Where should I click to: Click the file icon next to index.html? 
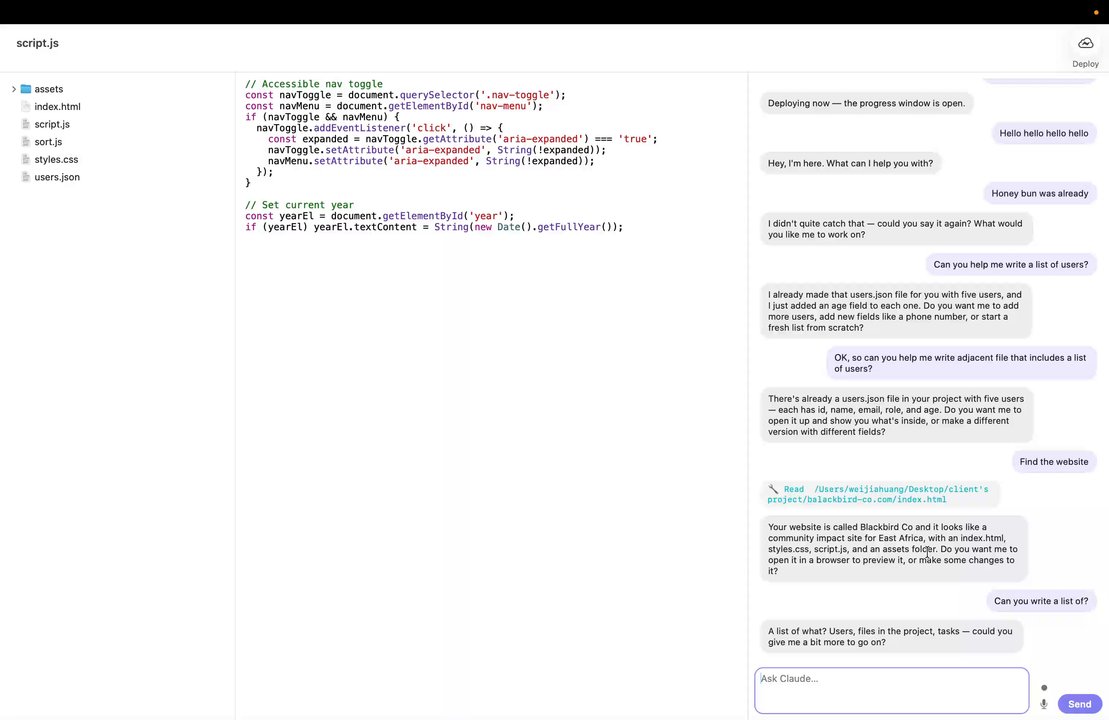tap(26, 107)
